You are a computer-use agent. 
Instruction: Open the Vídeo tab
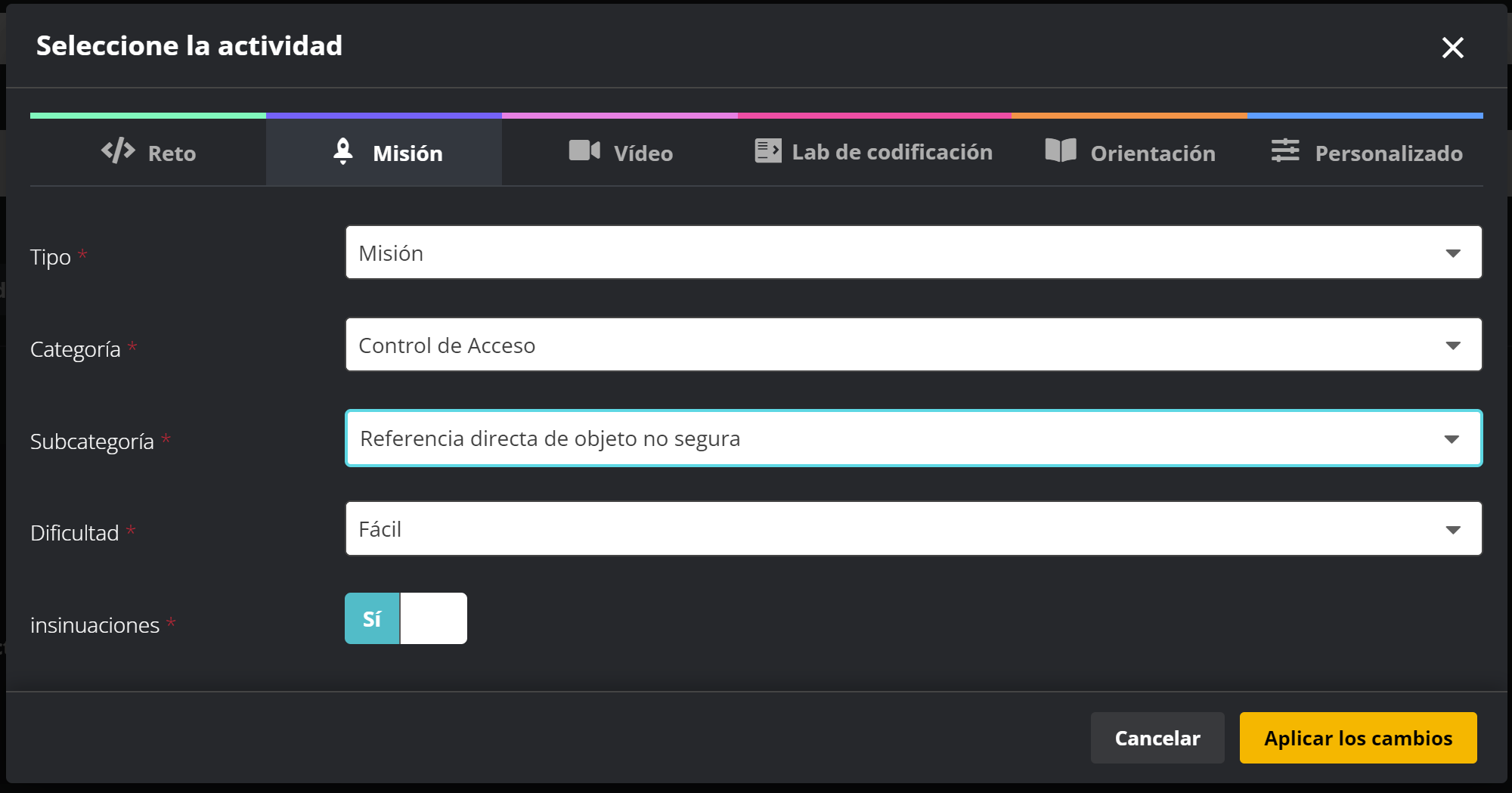(620, 153)
